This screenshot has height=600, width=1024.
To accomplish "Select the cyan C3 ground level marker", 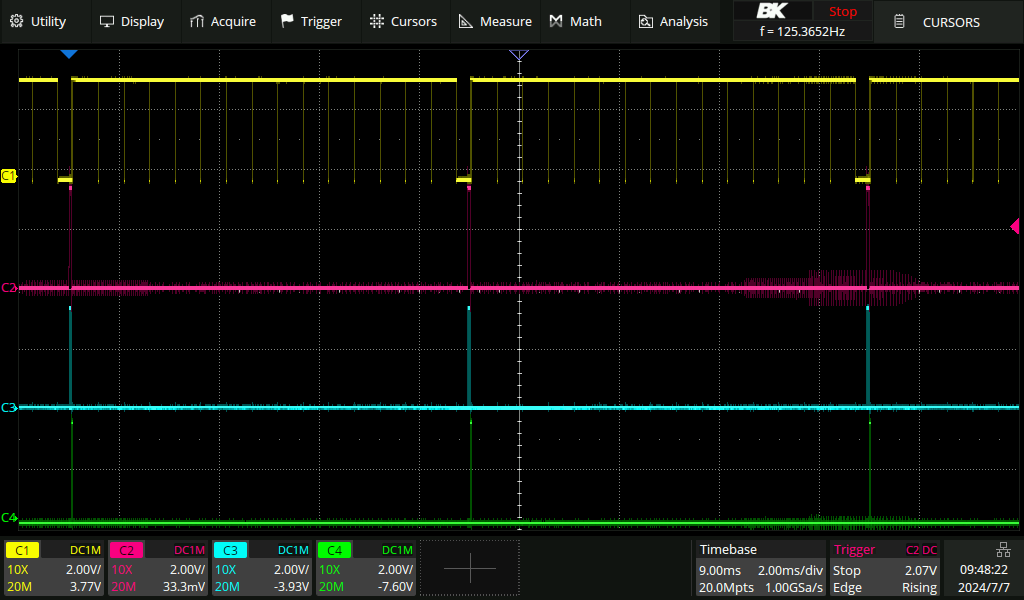I will [x=8, y=407].
